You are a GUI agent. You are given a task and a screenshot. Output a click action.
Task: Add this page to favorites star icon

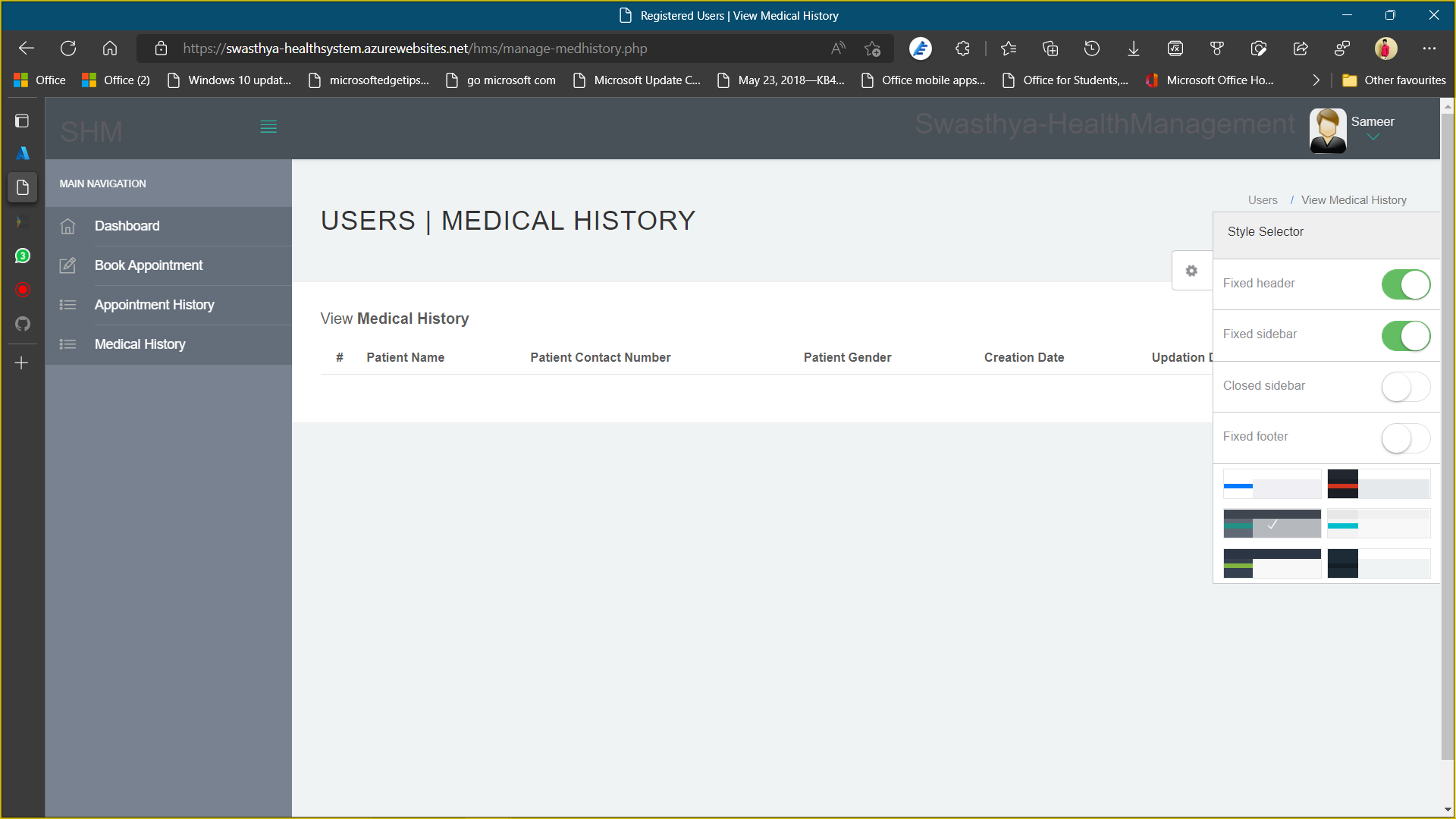pos(872,49)
